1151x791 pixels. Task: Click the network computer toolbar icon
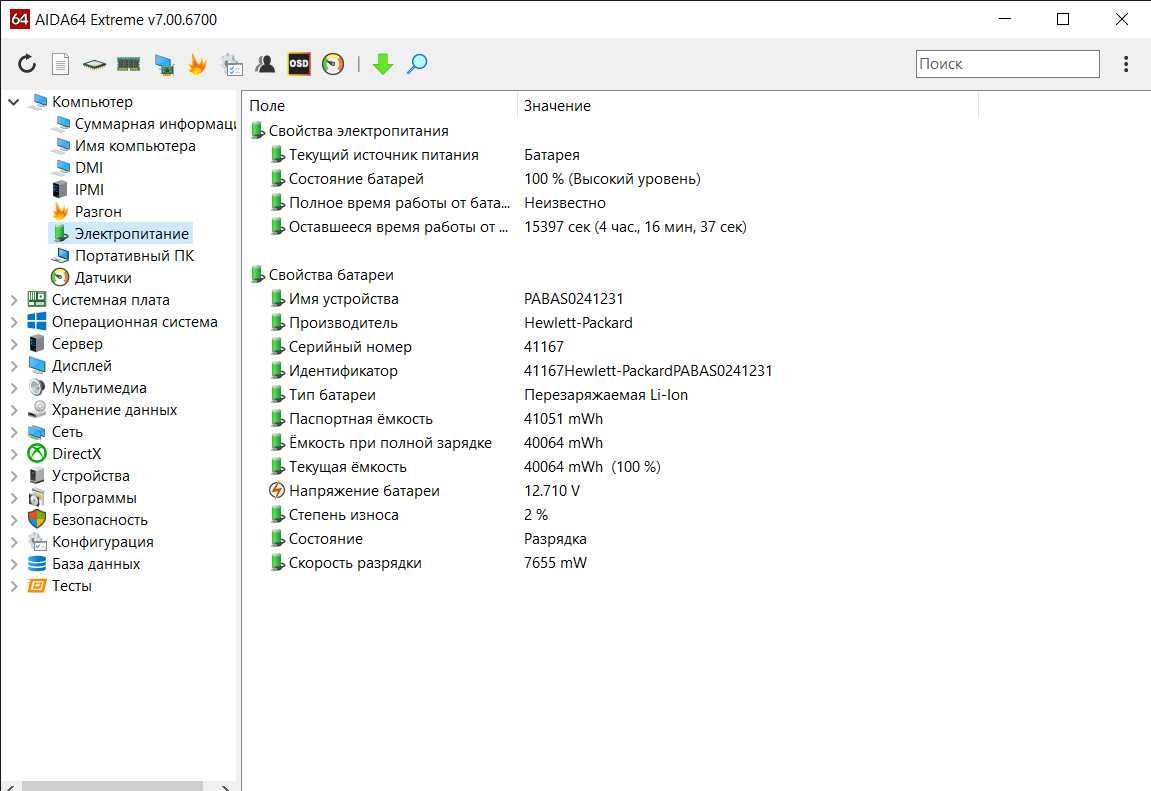tap(164, 65)
